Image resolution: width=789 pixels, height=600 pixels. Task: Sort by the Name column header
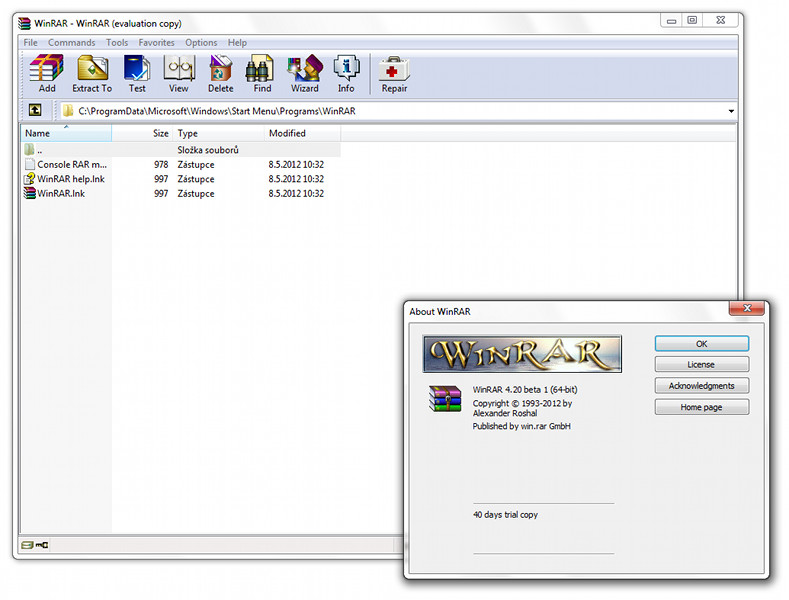tap(66, 133)
